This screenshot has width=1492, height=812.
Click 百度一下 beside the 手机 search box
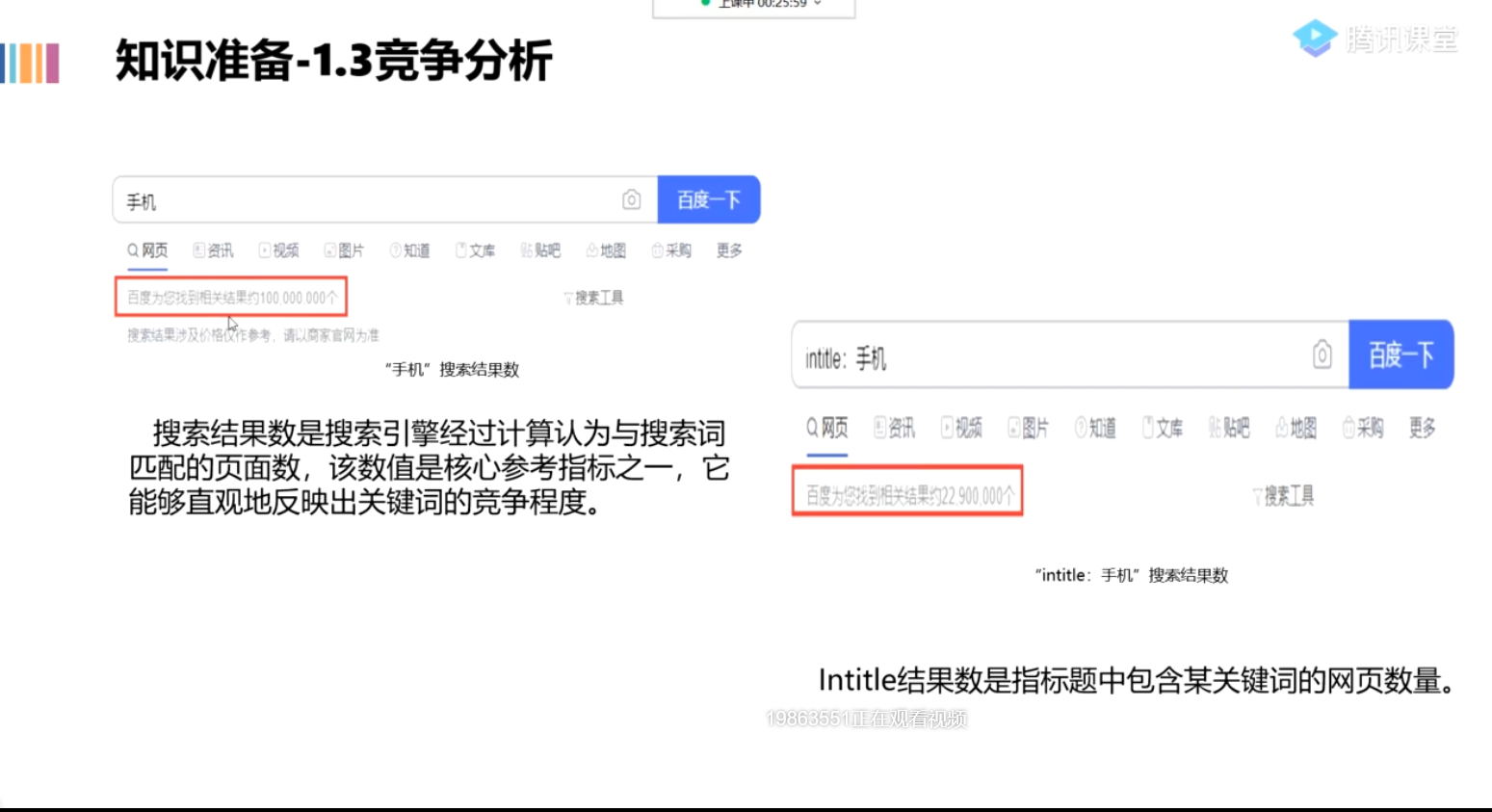point(709,199)
